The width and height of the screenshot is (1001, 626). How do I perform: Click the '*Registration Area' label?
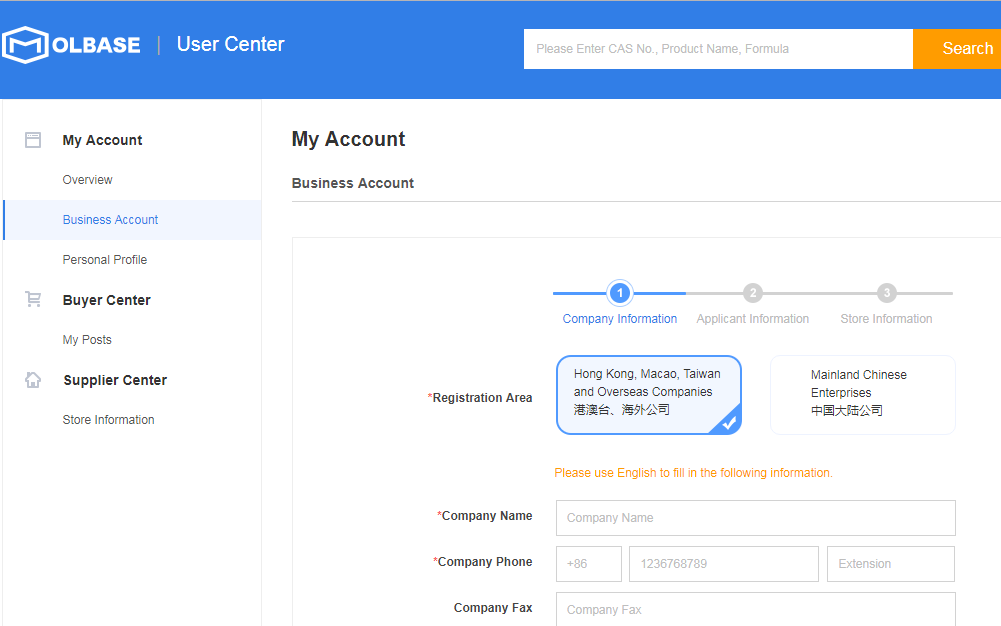(x=479, y=398)
